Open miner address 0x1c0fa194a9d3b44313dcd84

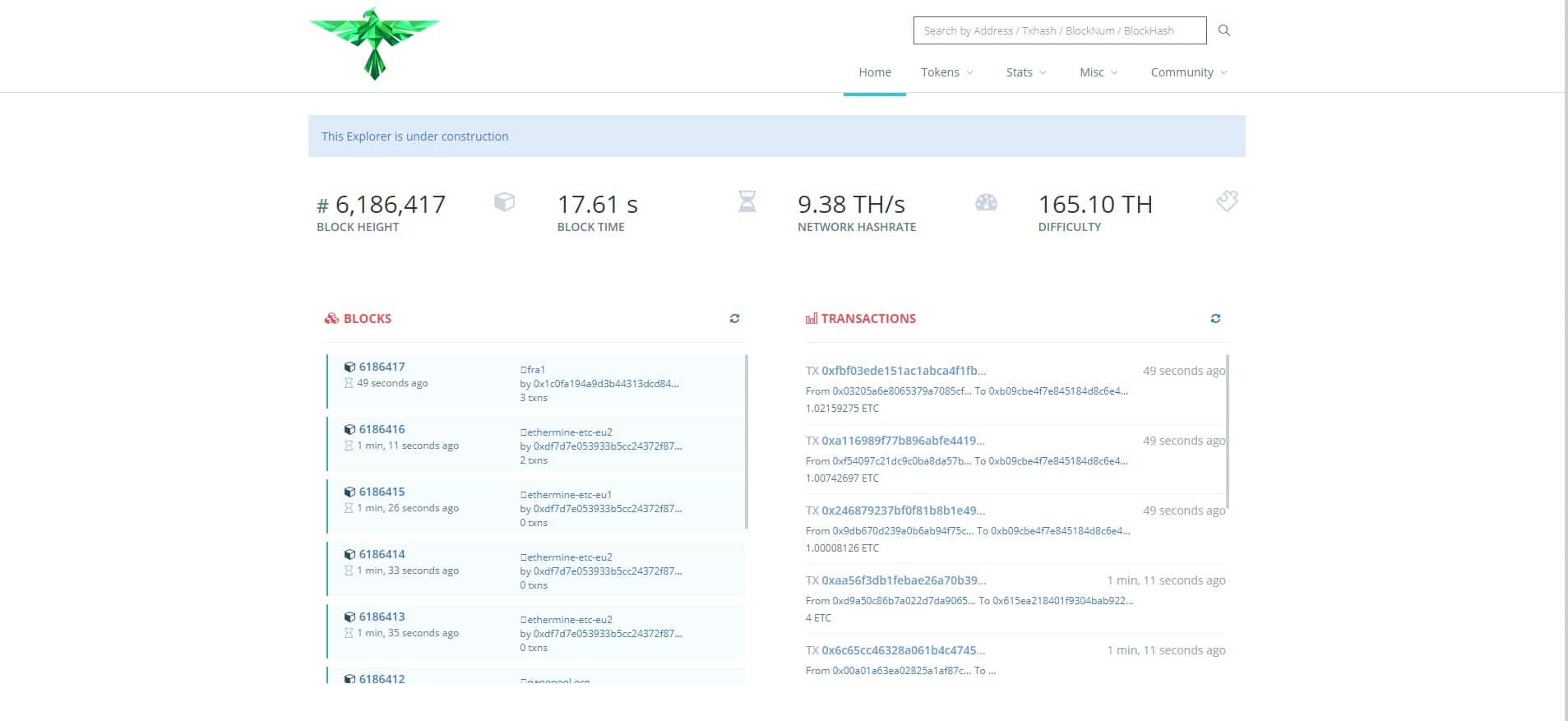pos(606,384)
